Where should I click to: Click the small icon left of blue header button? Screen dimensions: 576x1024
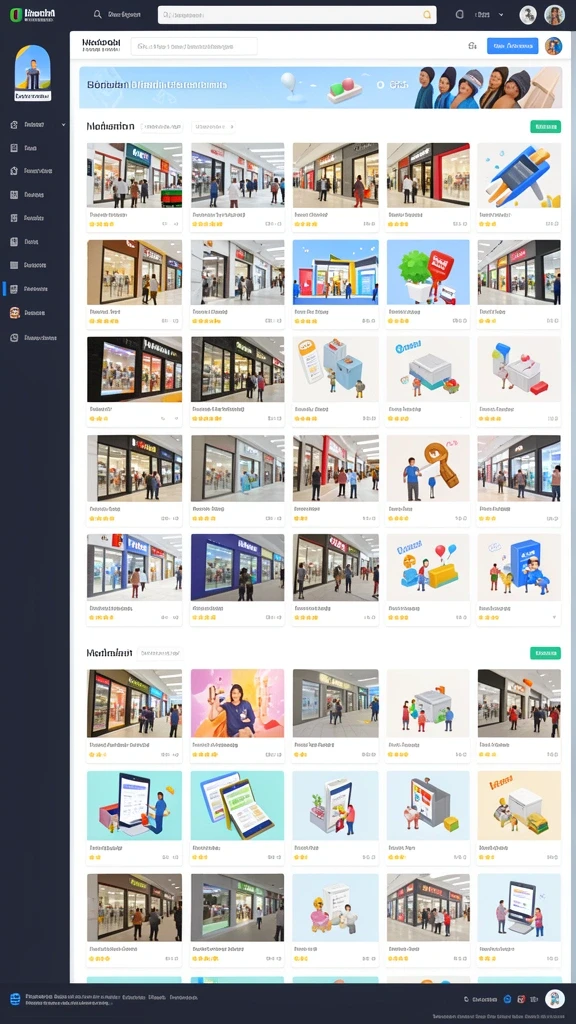click(x=472, y=46)
